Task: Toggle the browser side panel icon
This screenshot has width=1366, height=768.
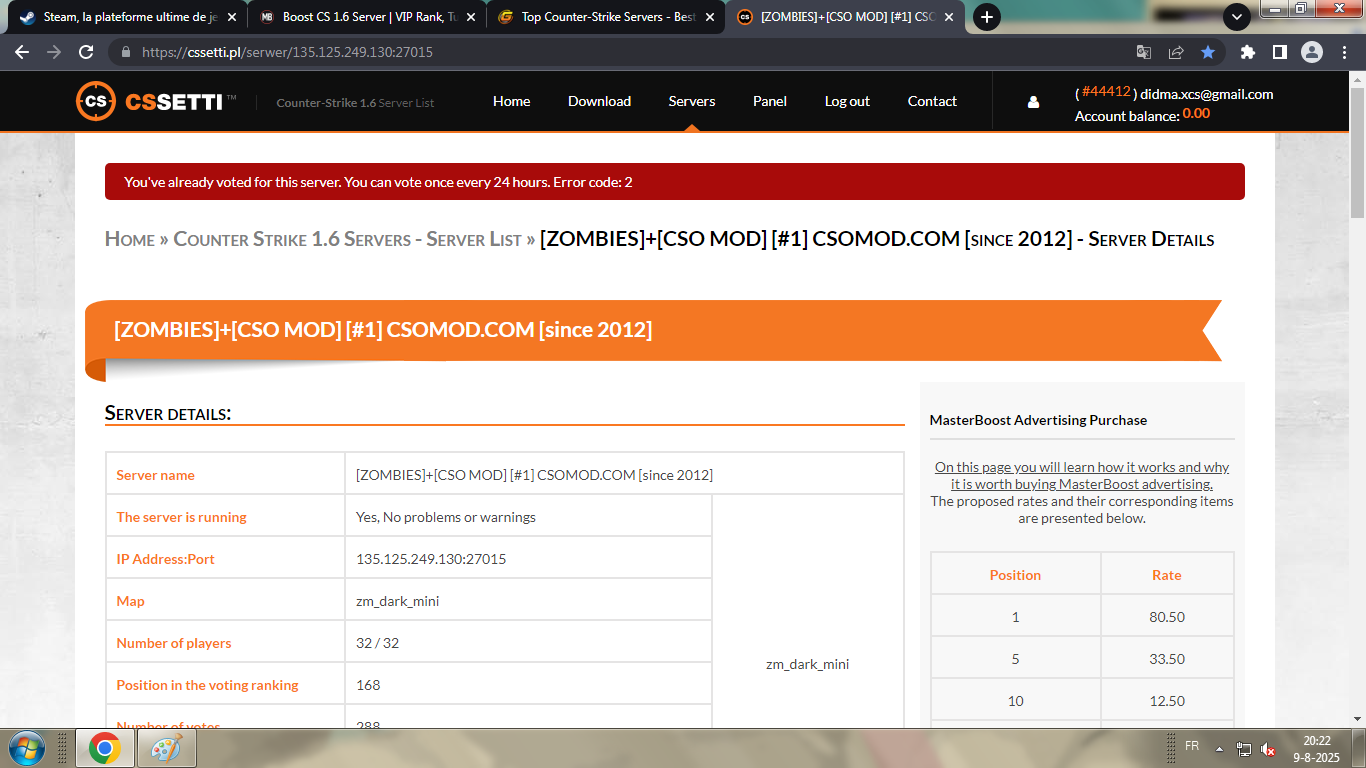Action: [1279, 52]
